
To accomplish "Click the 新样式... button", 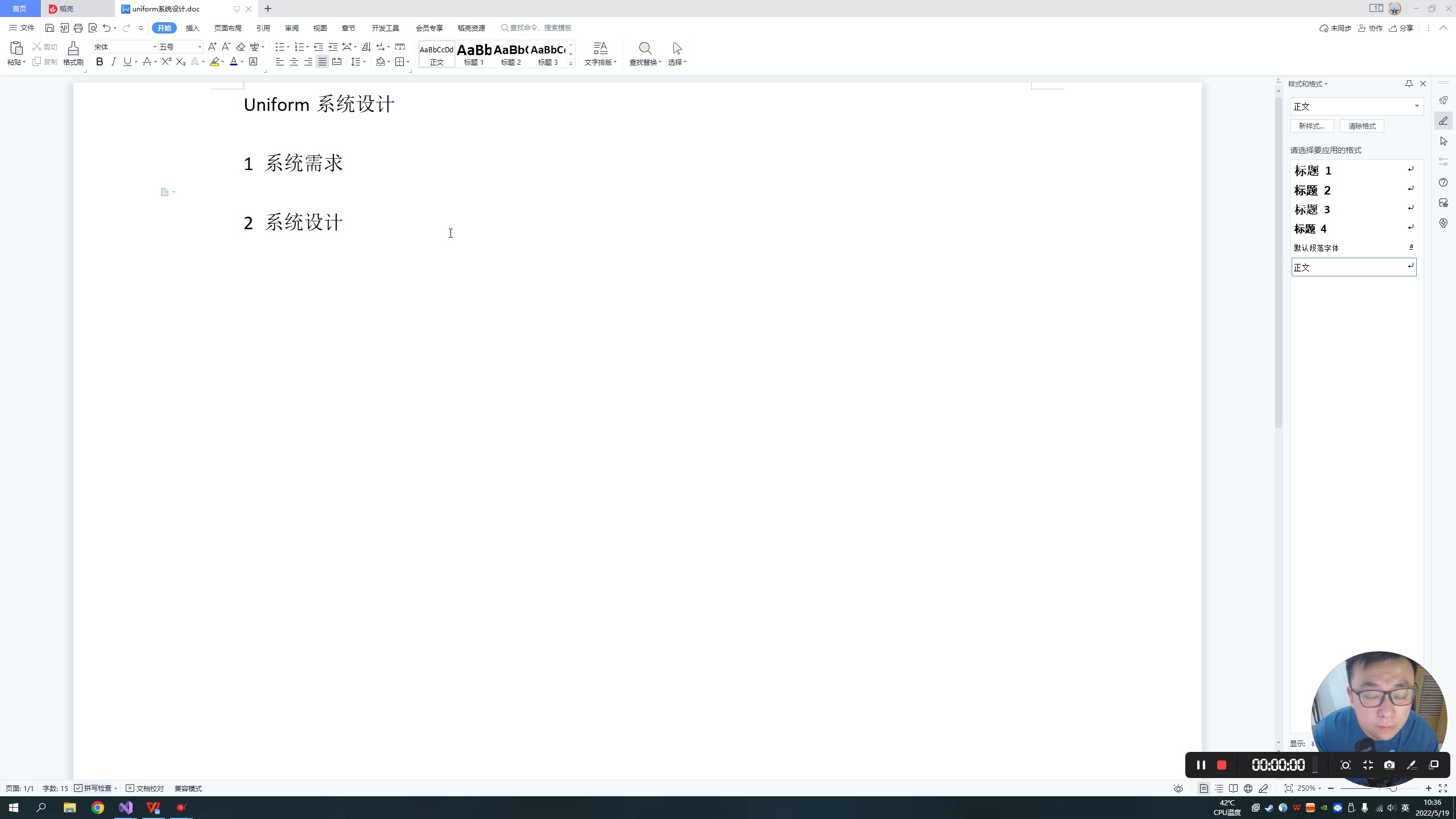I will (1312, 126).
